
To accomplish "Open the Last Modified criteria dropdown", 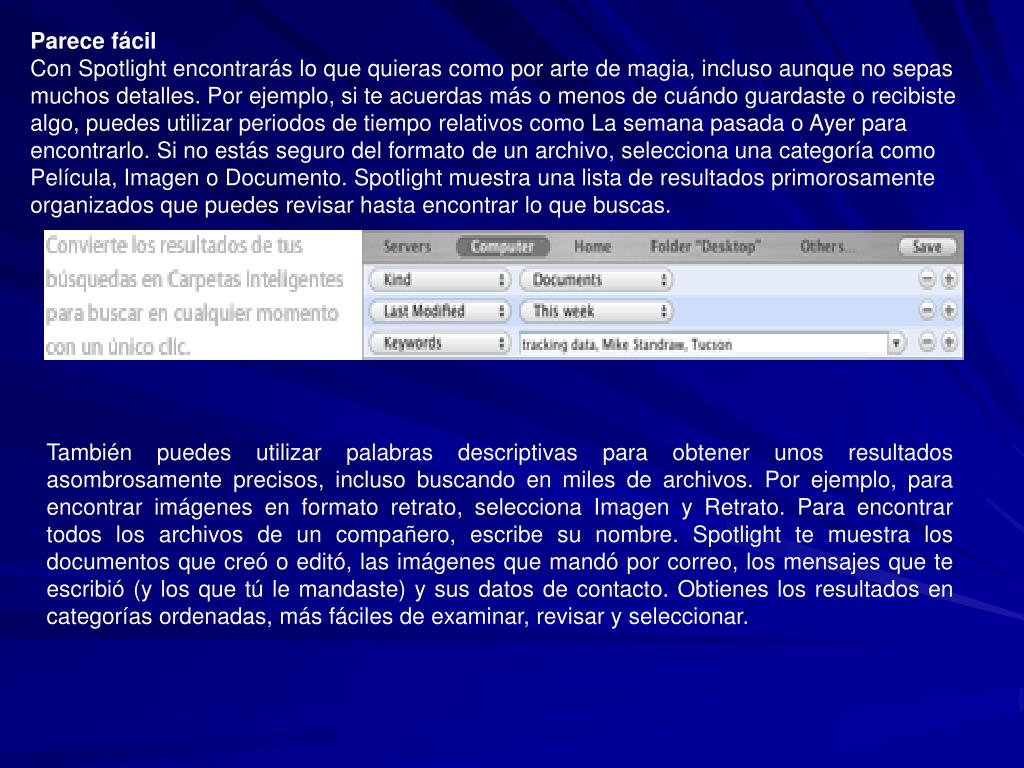I will point(439,311).
